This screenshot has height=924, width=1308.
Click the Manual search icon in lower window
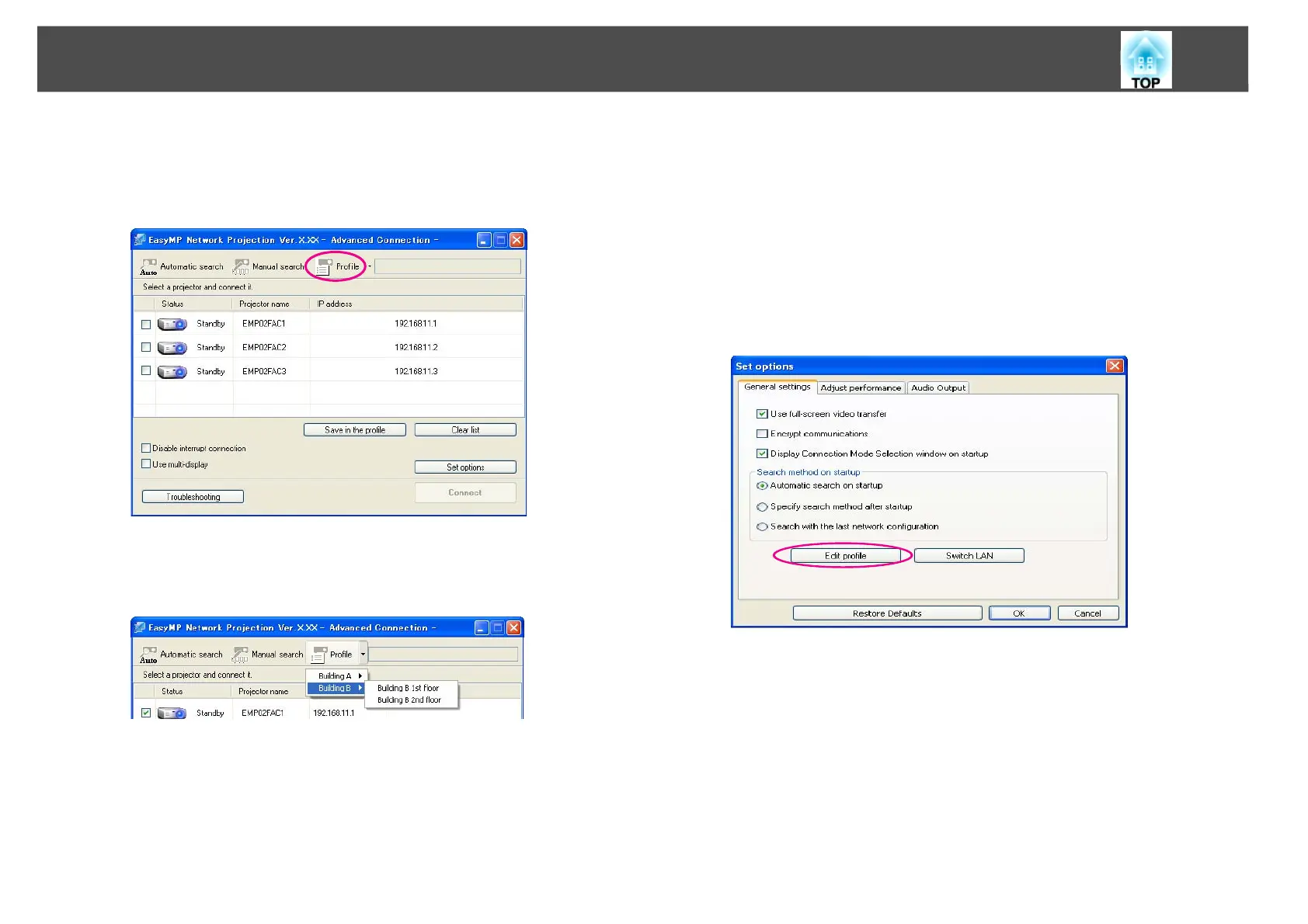(x=241, y=655)
